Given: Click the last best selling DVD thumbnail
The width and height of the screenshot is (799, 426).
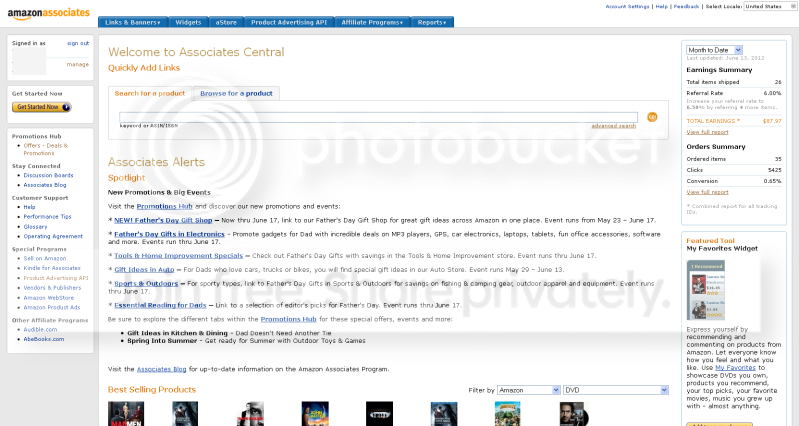Looking at the screenshot, I should pyautogui.click(x=573, y=414).
